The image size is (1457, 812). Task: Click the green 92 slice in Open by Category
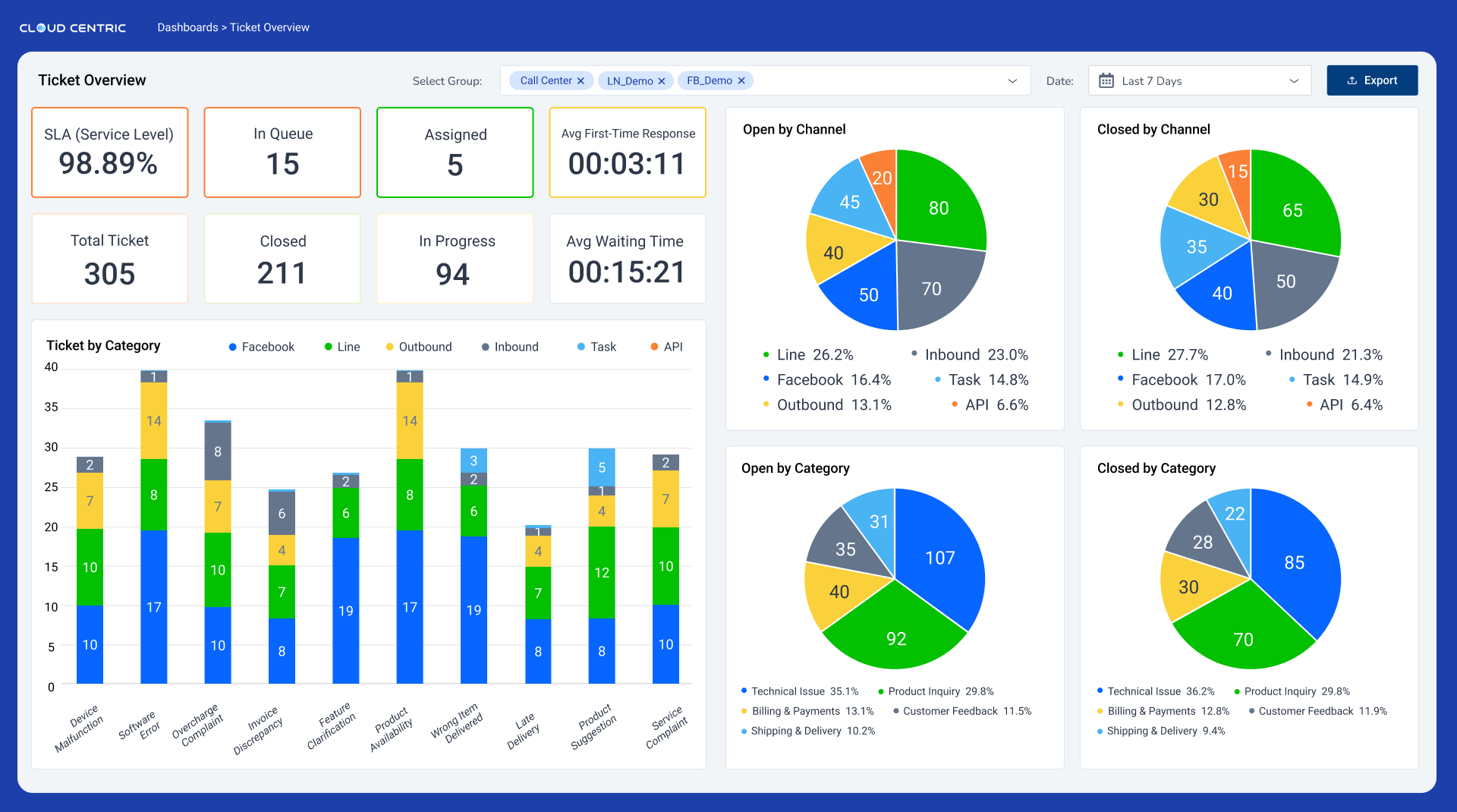(x=896, y=638)
